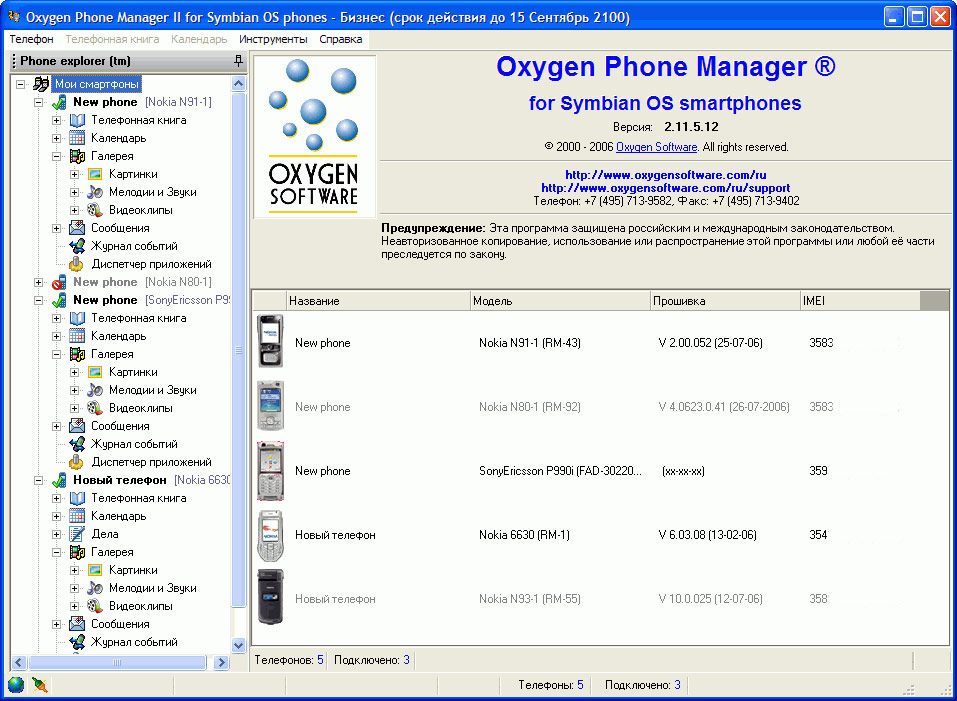This screenshot has width=957, height=701.
Task: Open calendar icon under Nokia 6630
Action: point(77,516)
